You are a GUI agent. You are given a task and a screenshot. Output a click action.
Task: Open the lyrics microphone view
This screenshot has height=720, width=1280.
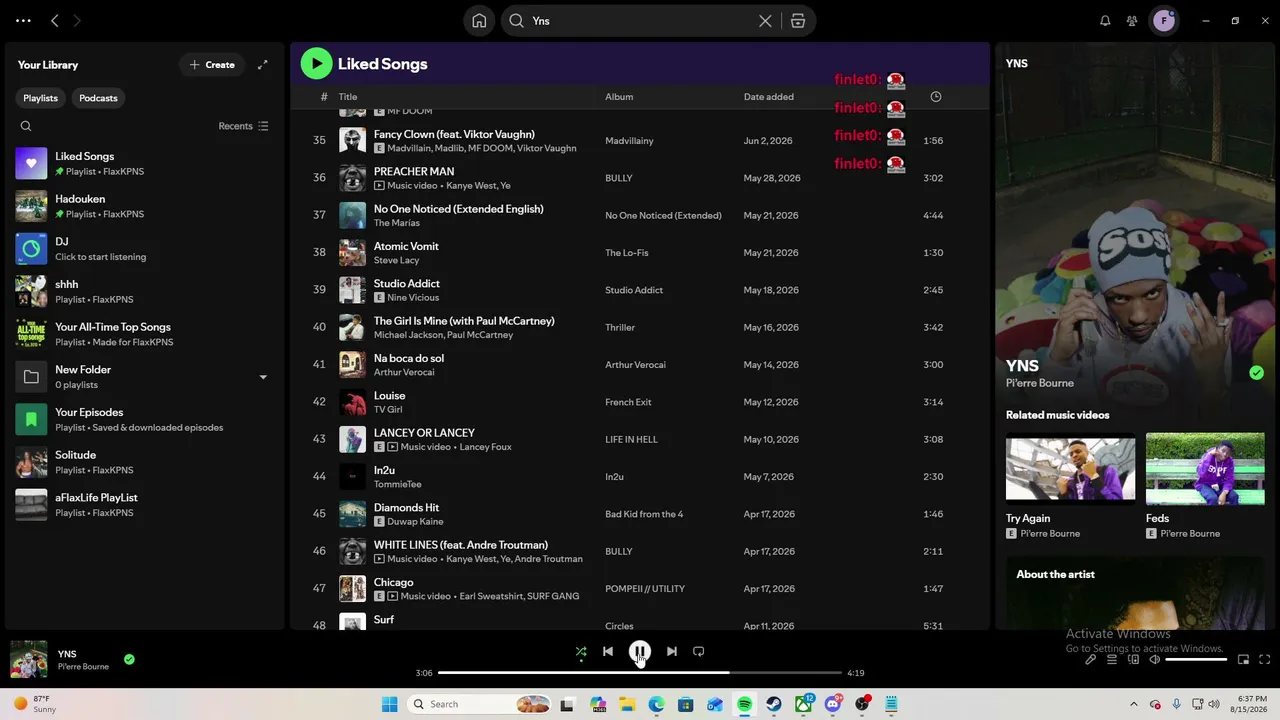(1091, 660)
